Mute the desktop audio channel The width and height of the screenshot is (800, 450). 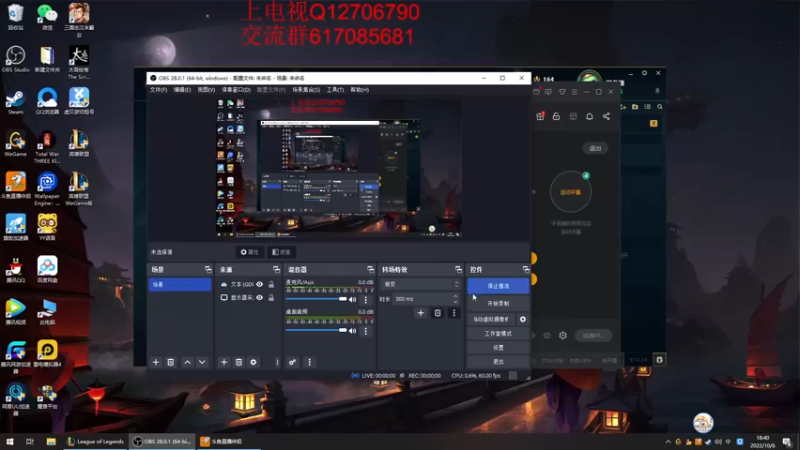(x=353, y=331)
